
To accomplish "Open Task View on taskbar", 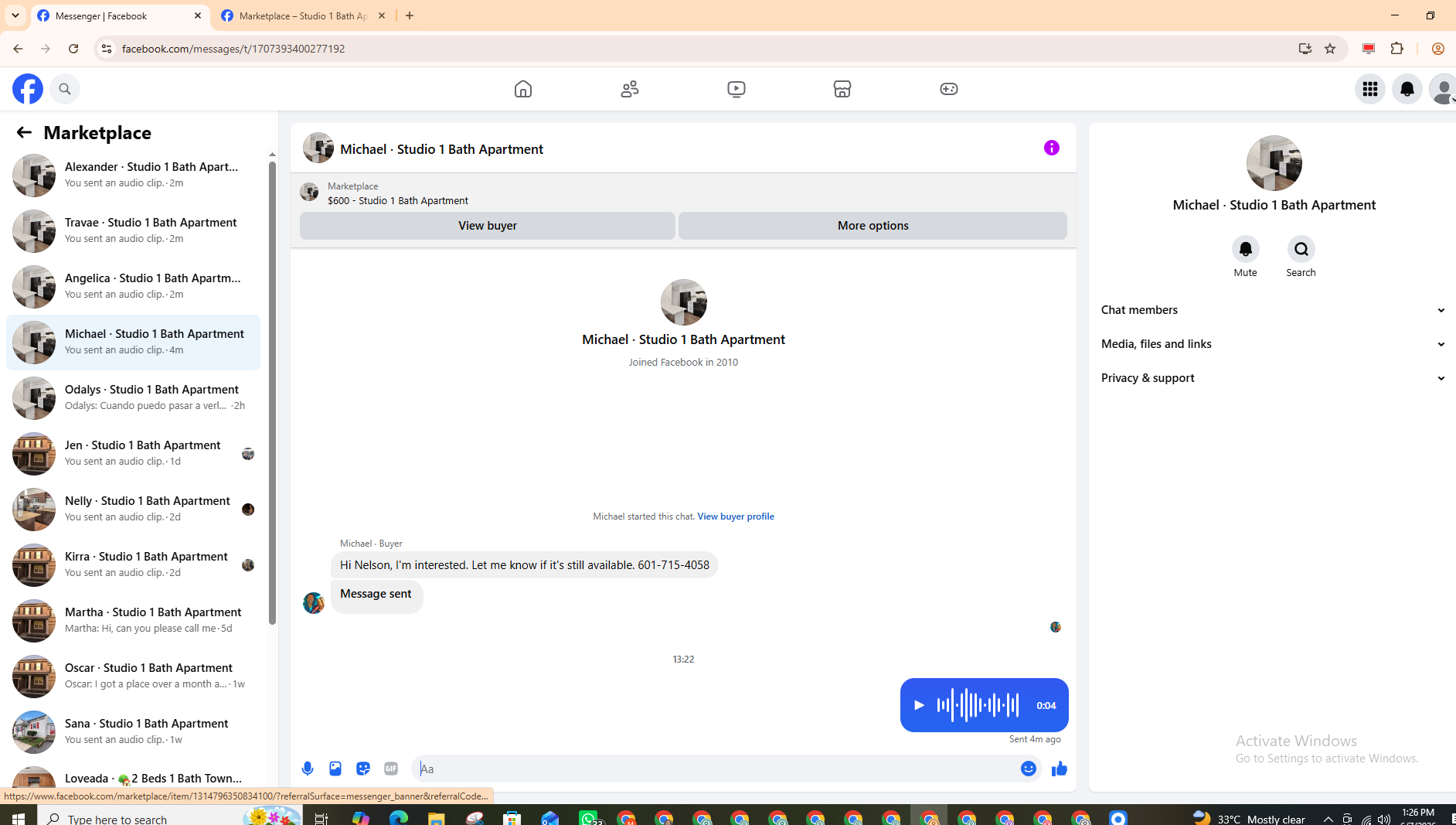I will point(321,817).
